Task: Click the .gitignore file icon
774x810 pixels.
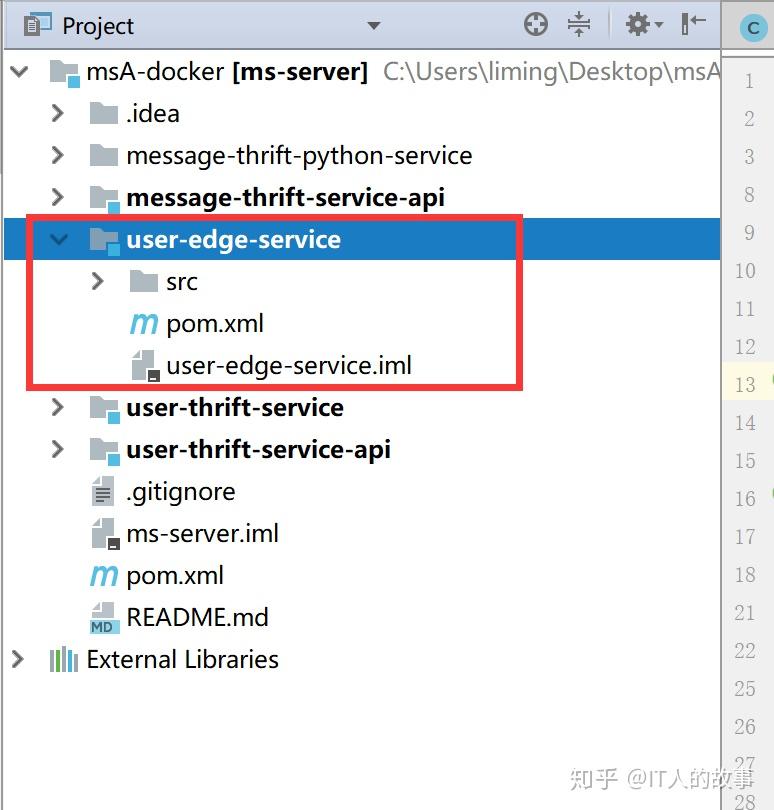Action: (x=103, y=491)
